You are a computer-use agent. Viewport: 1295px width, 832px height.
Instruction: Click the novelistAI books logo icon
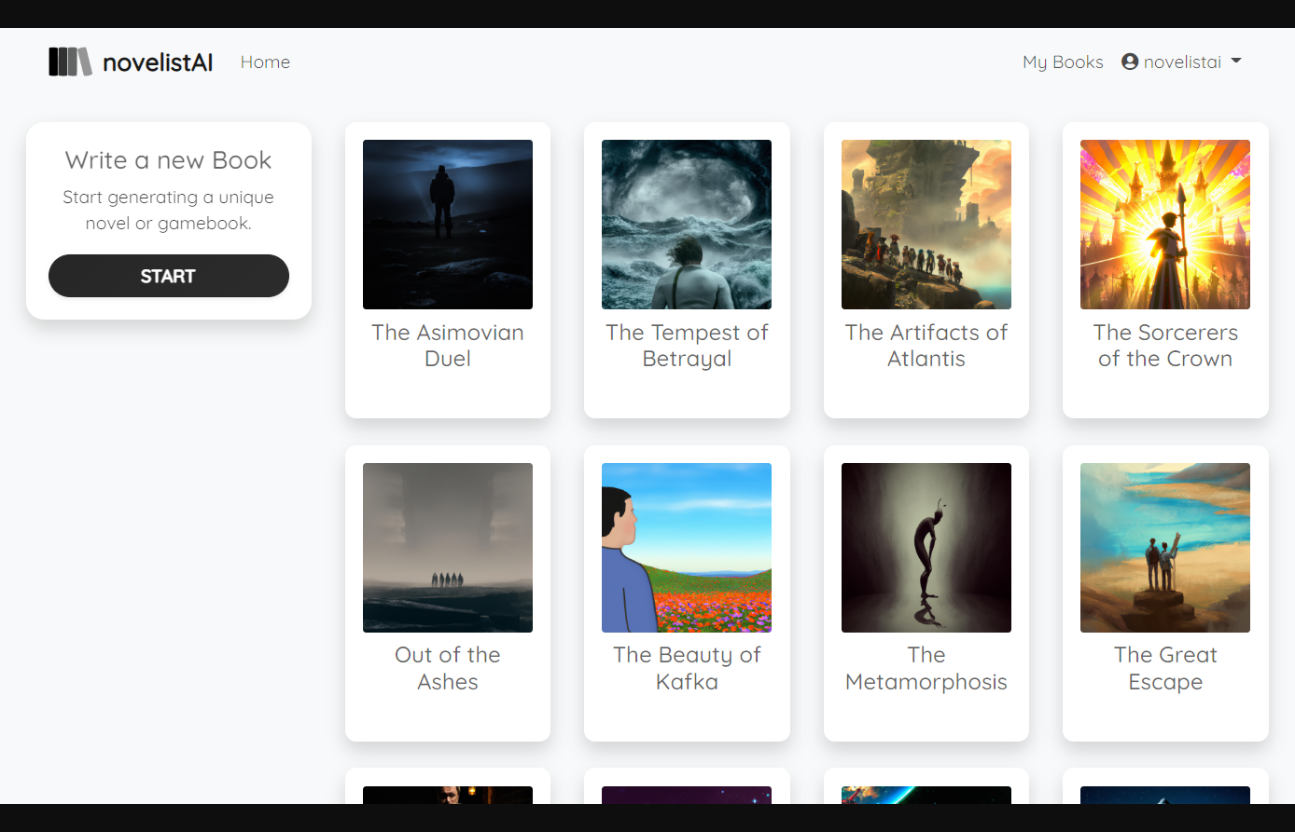click(70, 62)
